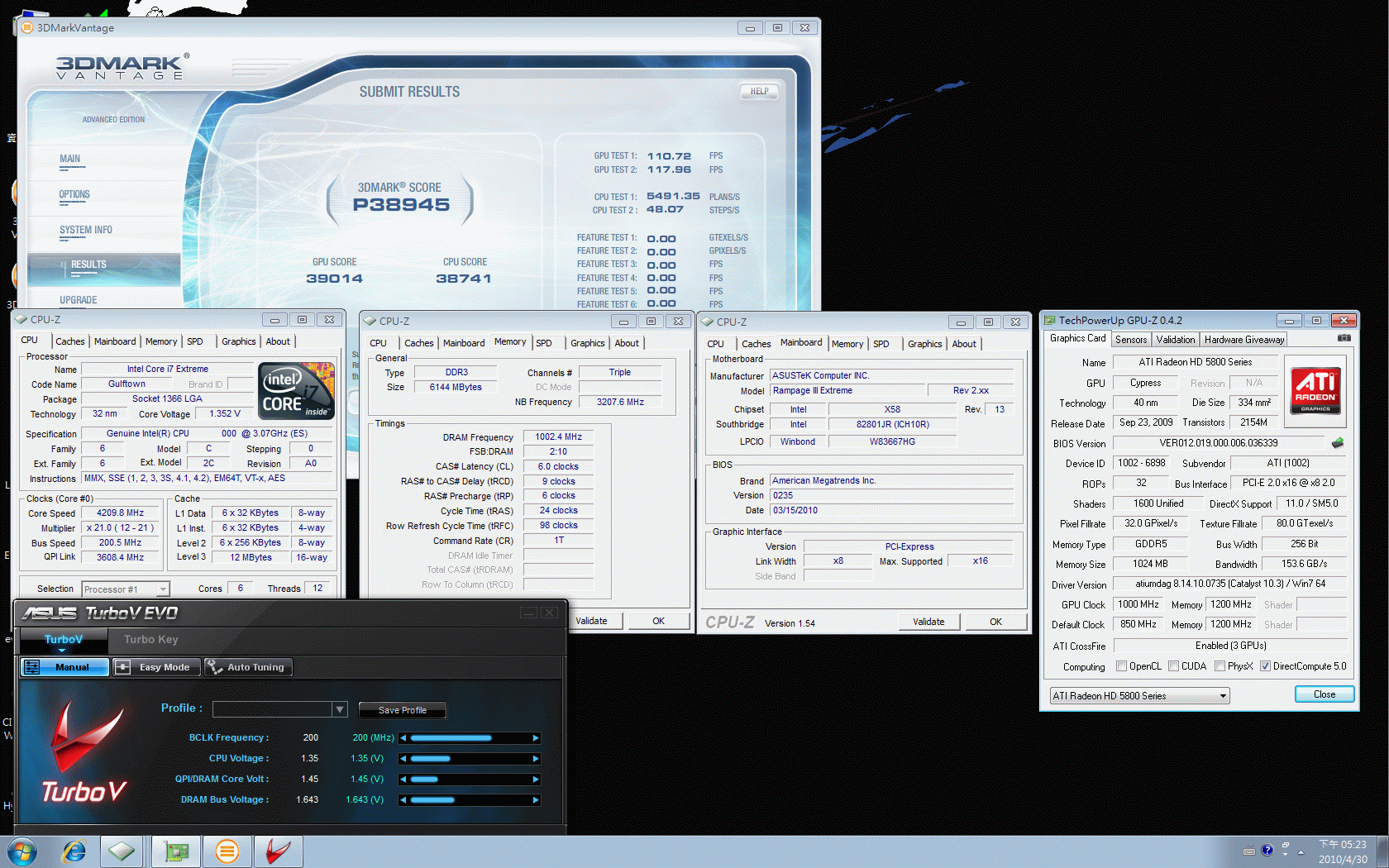This screenshot has width=1389, height=868.
Task: Enable the CUDA checkbox in GPU-Z
Action: click(1173, 666)
